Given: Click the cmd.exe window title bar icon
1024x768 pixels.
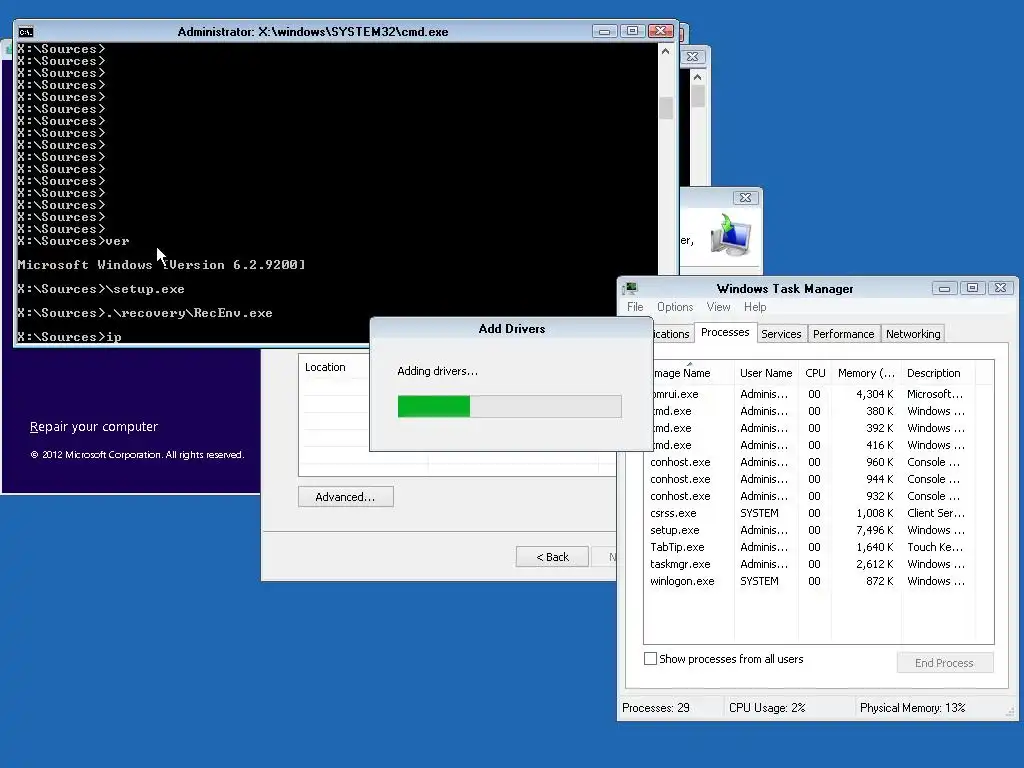Looking at the screenshot, I should point(26,32).
